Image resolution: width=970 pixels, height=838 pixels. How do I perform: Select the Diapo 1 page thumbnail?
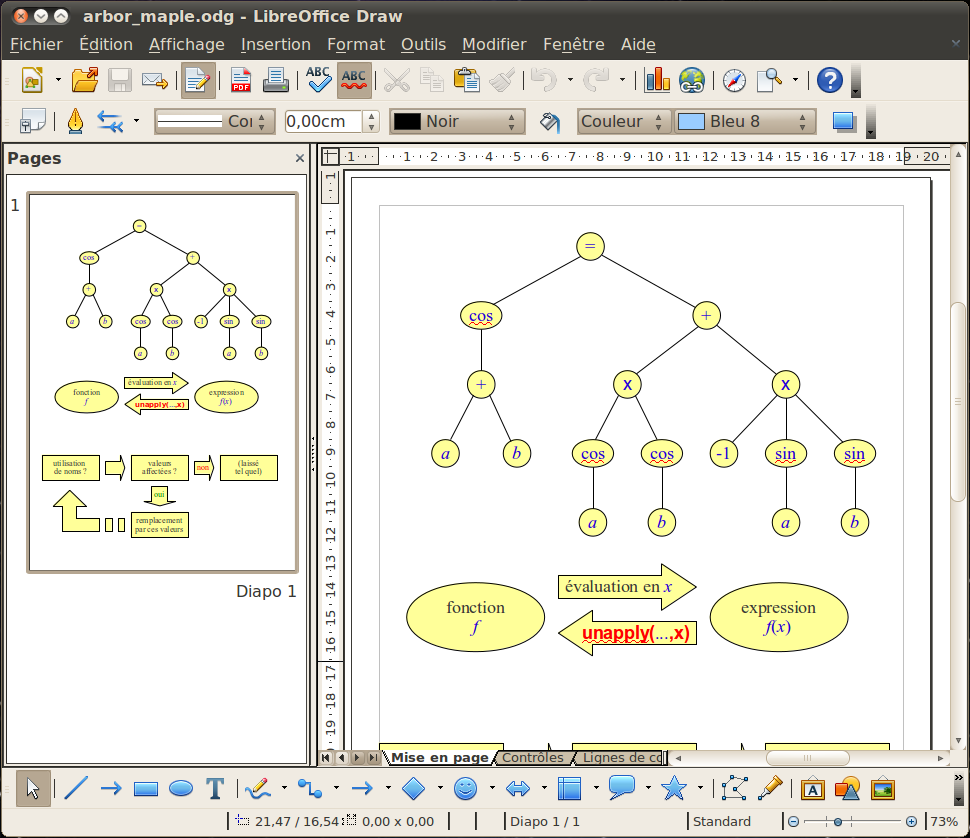pyautogui.click(x=162, y=383)
